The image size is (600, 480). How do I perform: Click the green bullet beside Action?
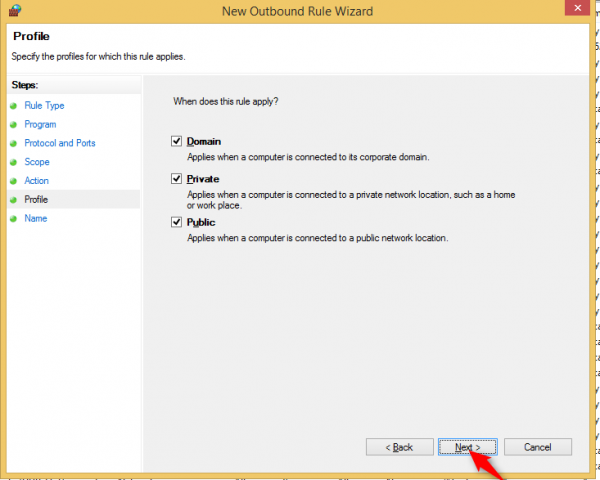point(13,181)
